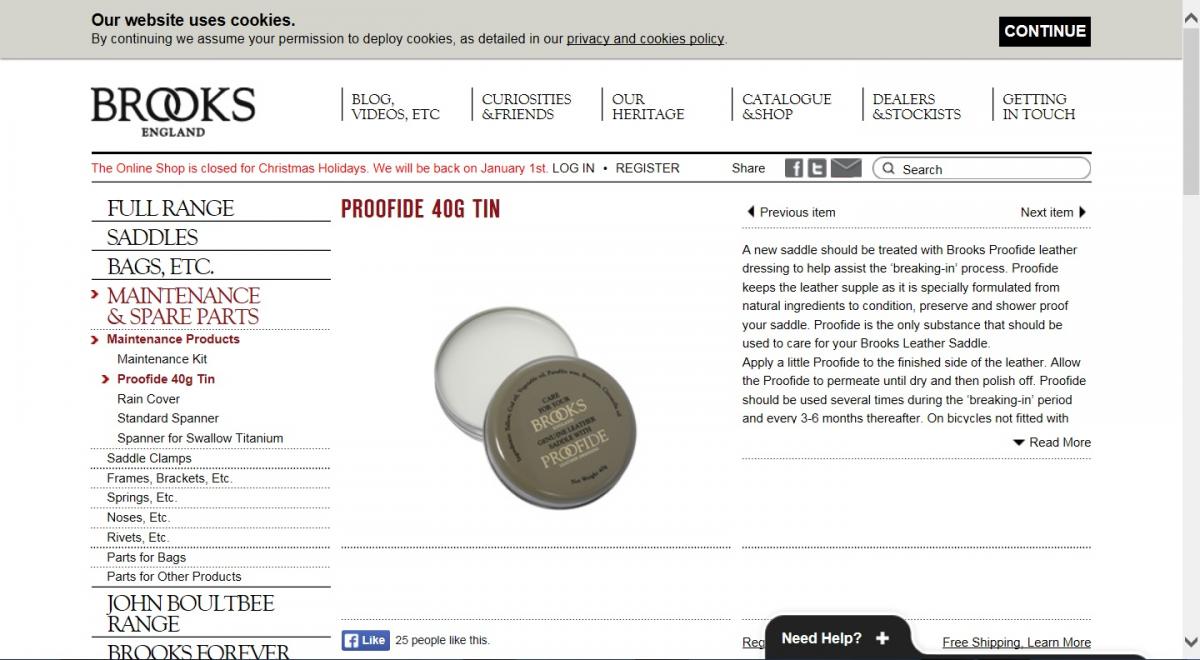The height and width of the screenshot is (660, 1200).
Task: Click the search magnifier icon
Action: [888, 169]
